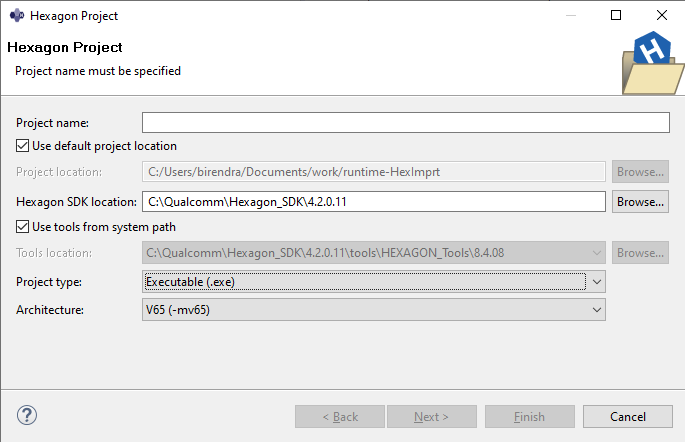
Task: Click the 'Project name must be specified' message
Action: coord(98,71)
